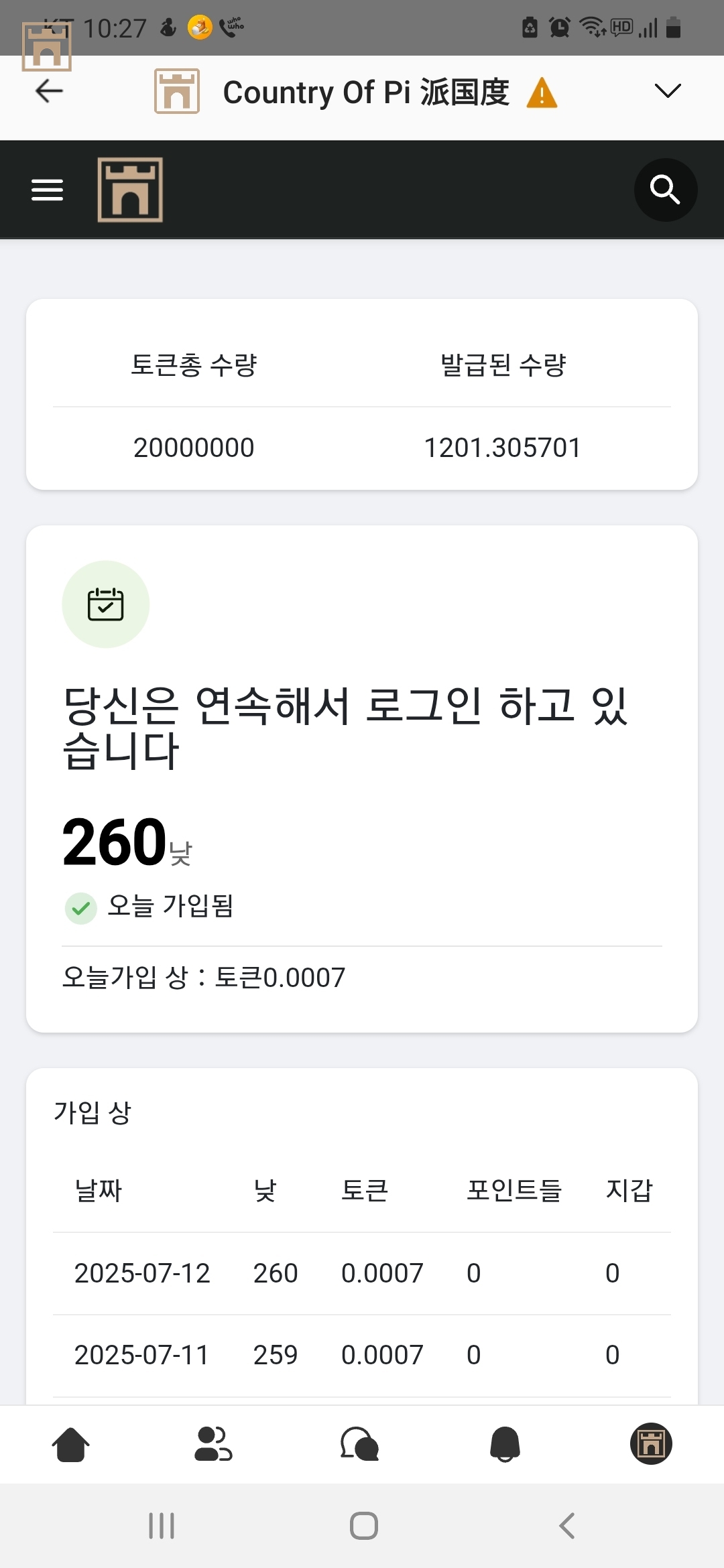Tap the Country Of Pi page title
This screenshot has width=724, height=1568.
366,92
